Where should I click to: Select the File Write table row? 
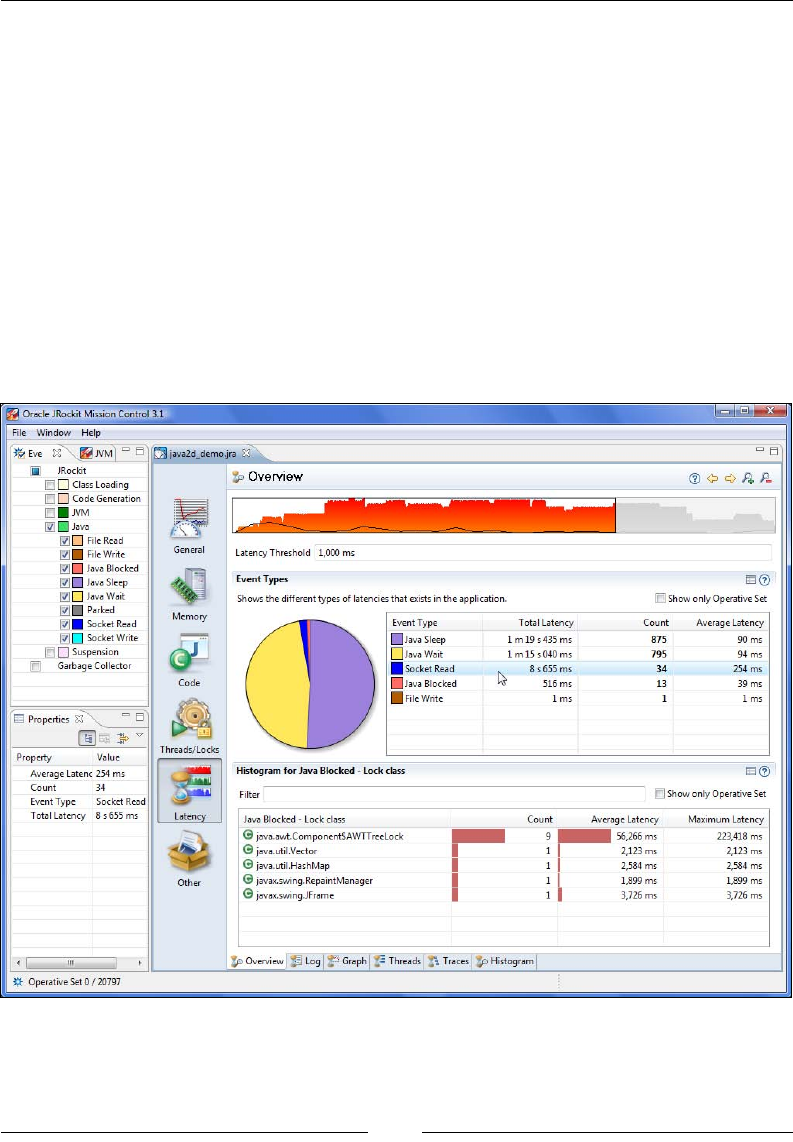pos(577,698)
